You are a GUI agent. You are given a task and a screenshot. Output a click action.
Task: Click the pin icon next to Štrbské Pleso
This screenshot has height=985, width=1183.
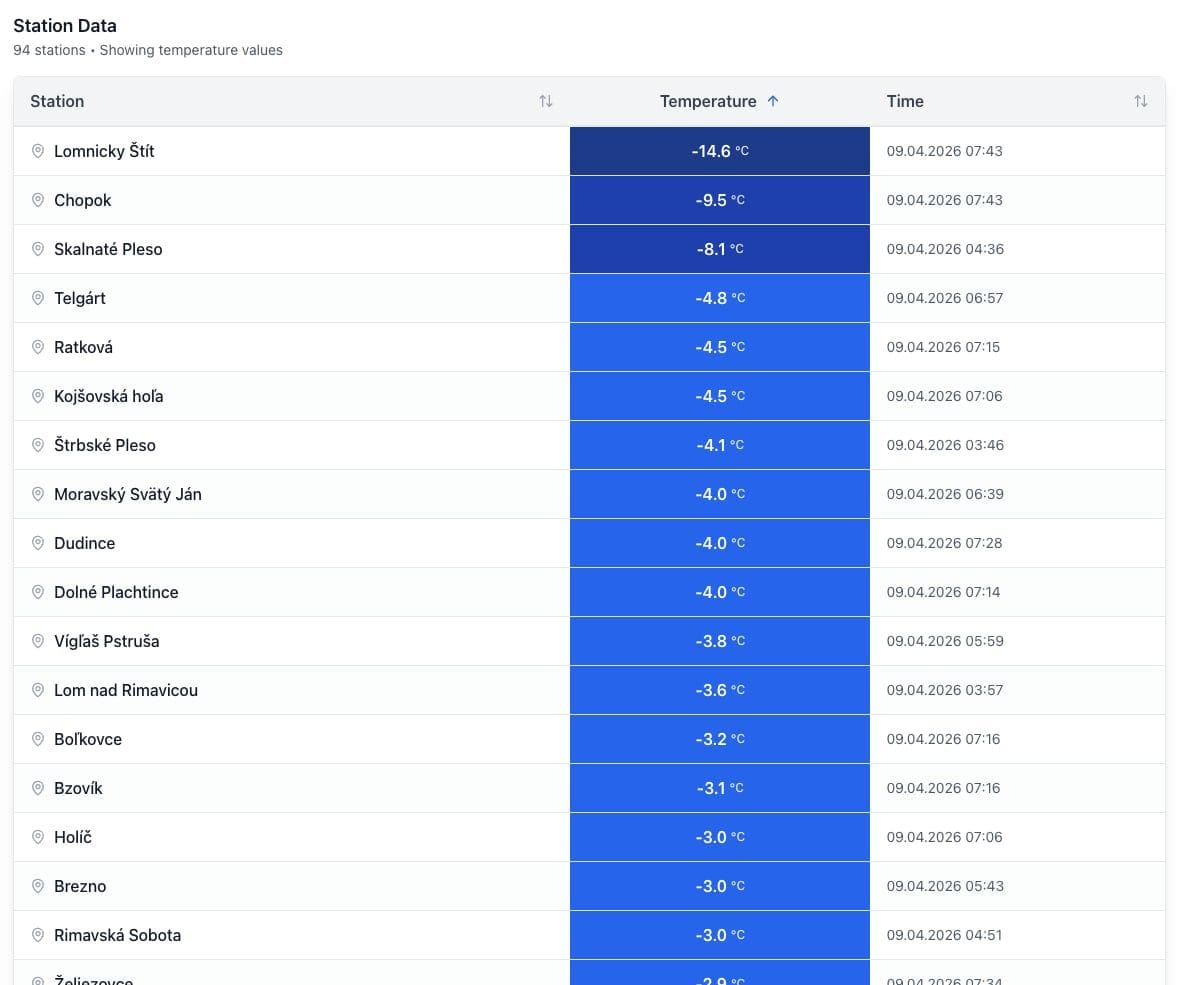coord(38,445)
